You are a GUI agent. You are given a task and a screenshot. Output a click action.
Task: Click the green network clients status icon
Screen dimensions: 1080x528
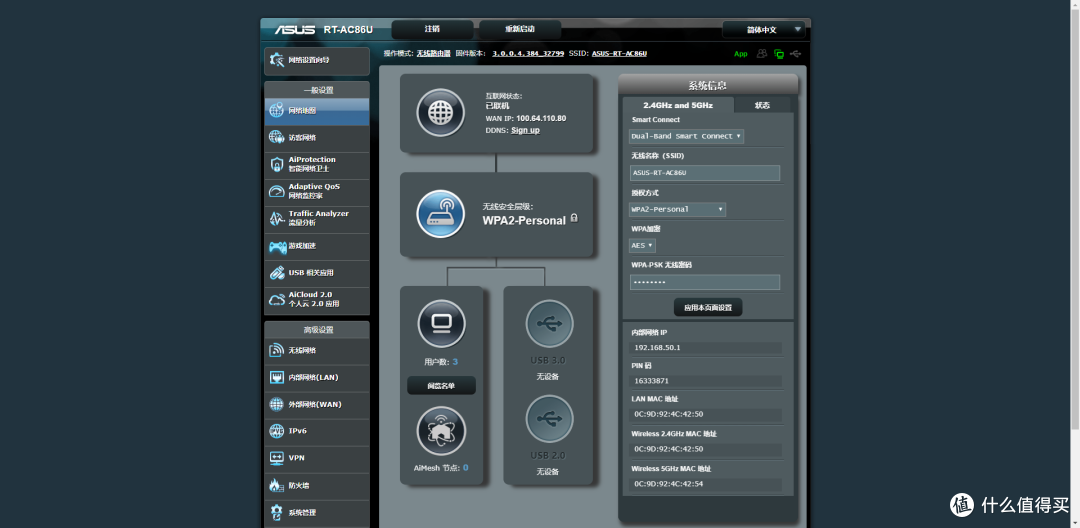pyautogui.click(x=779, y=54)
